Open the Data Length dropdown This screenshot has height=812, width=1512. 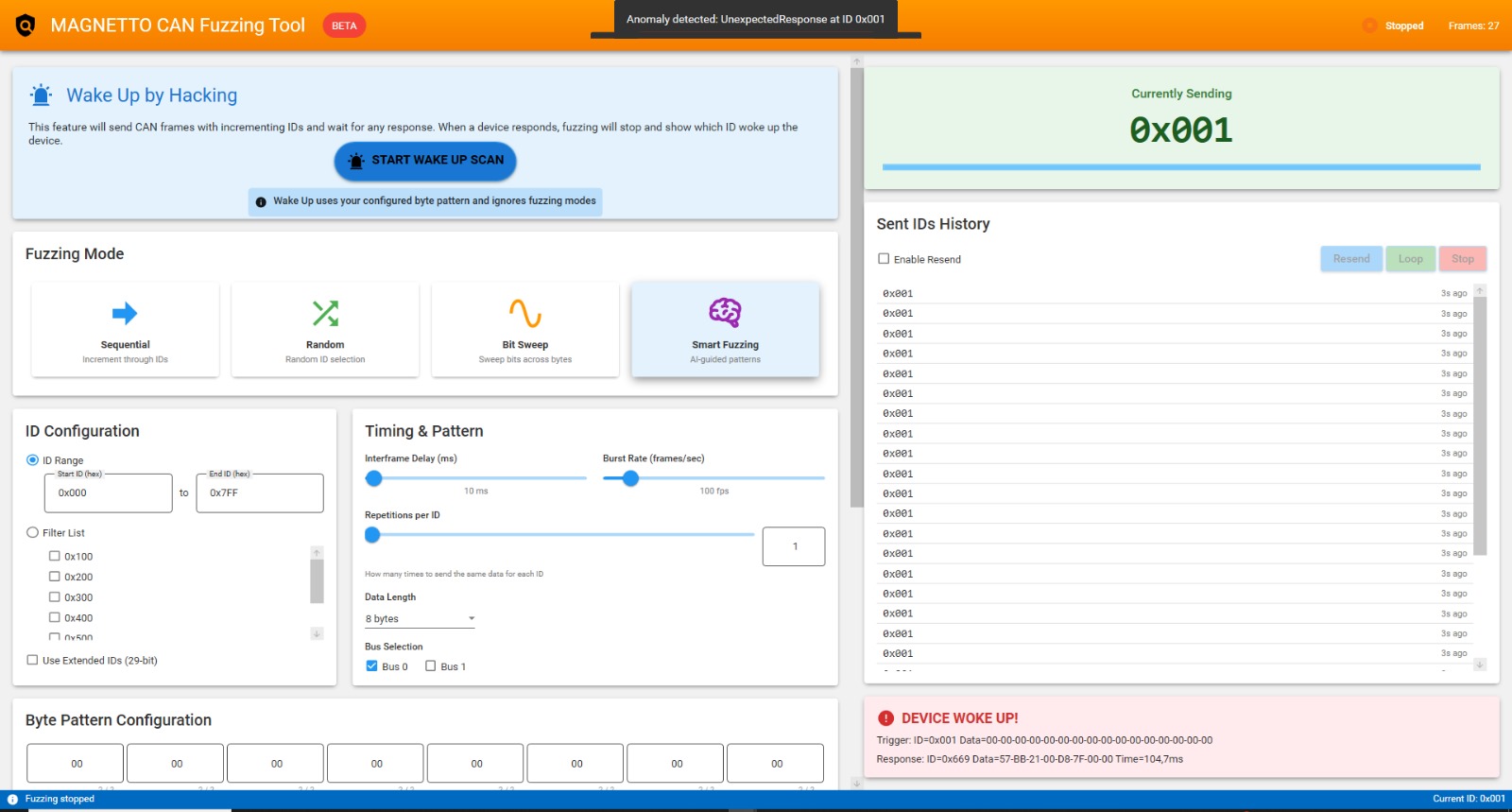[x=420, y=619]
